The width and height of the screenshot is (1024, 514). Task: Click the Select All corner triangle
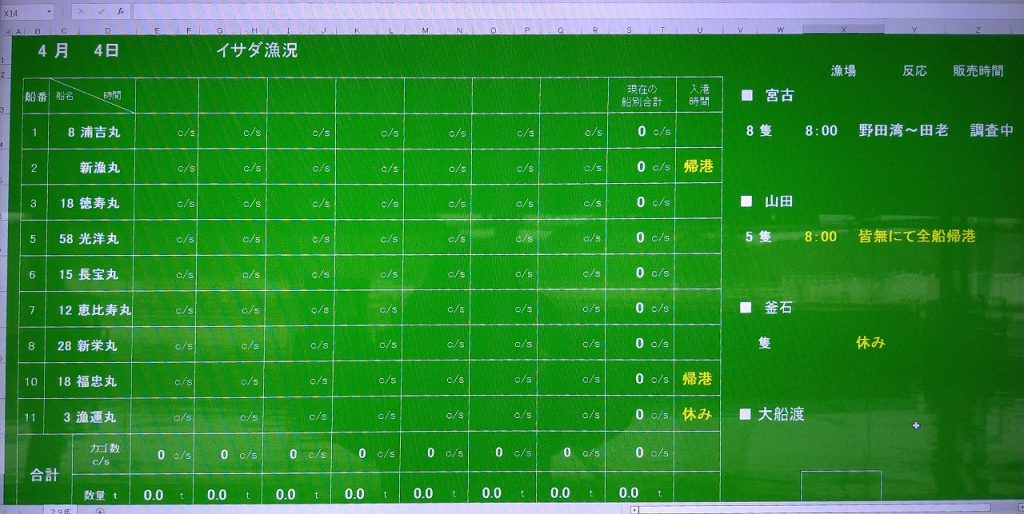click(6, 29)
